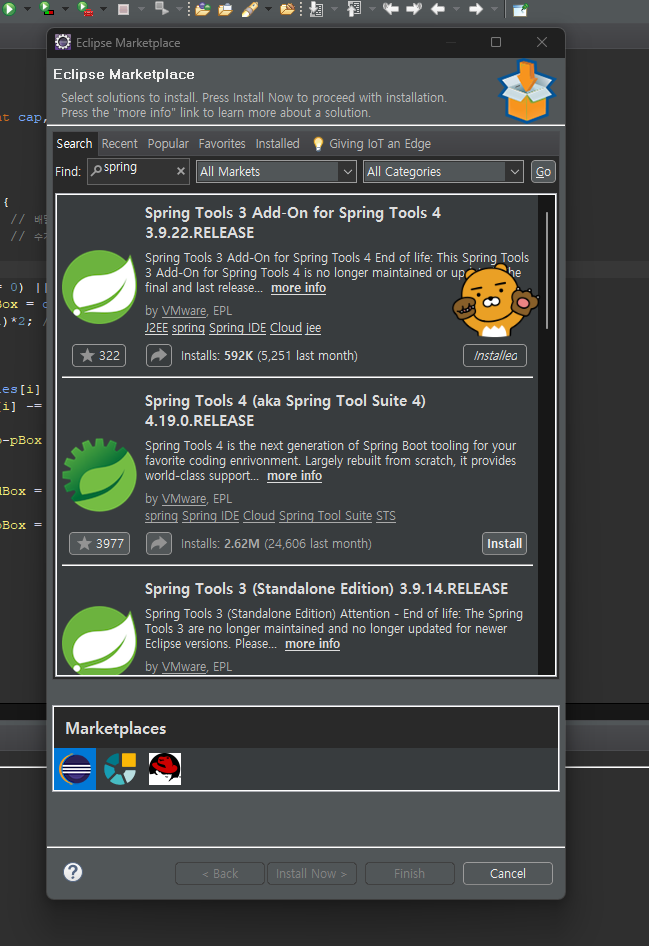
Task: Click the Find search field containing spring
Action: point(138,171)
